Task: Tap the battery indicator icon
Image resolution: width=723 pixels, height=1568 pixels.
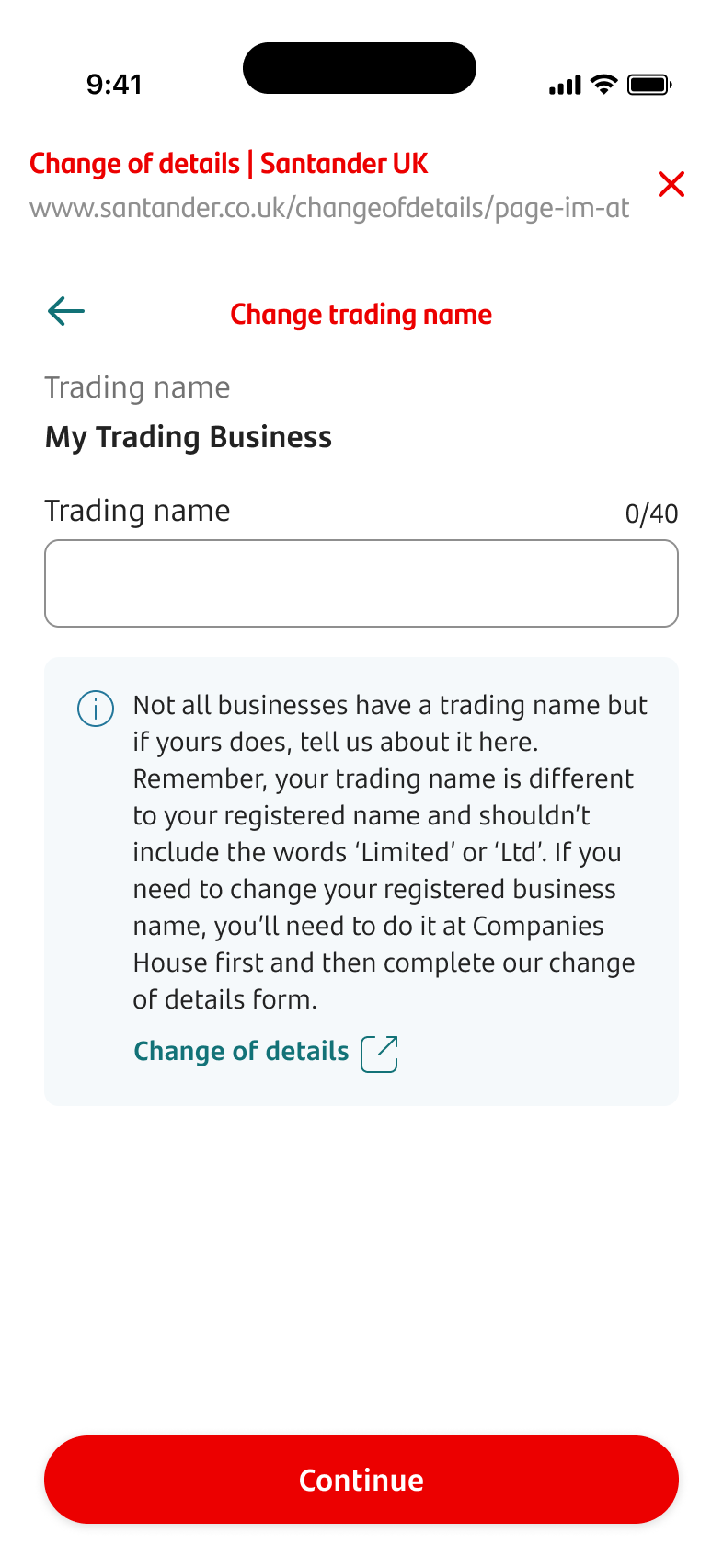Action: (649, 86)
